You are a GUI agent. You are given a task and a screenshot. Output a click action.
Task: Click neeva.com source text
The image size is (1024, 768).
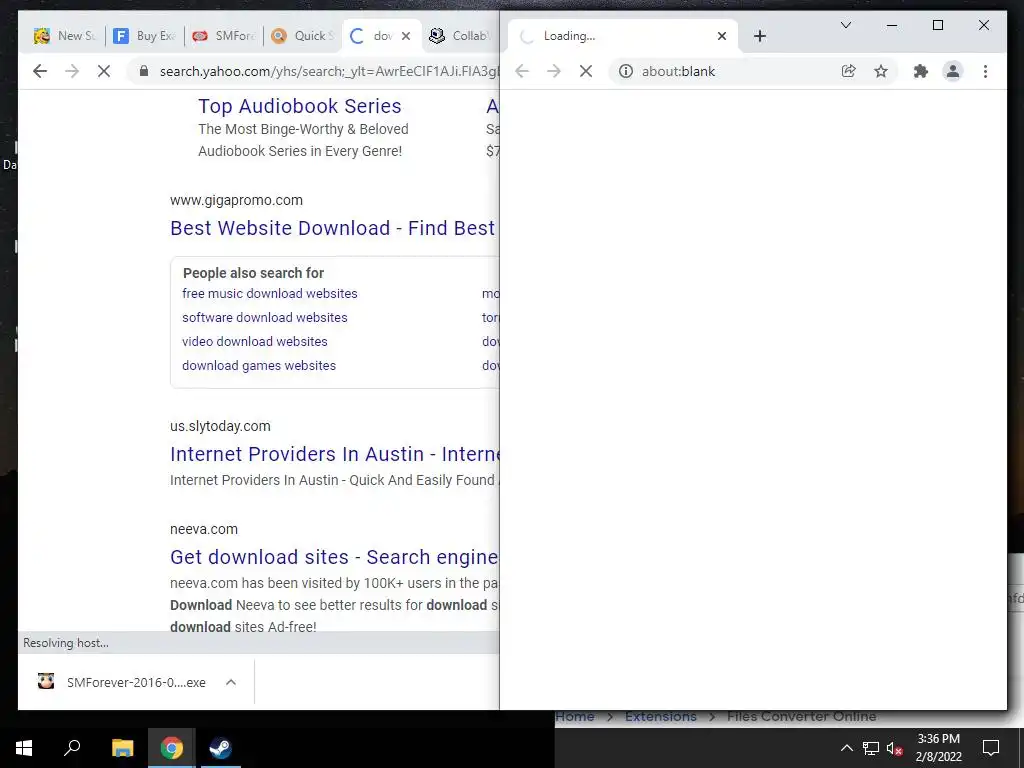tap(204, 529)
